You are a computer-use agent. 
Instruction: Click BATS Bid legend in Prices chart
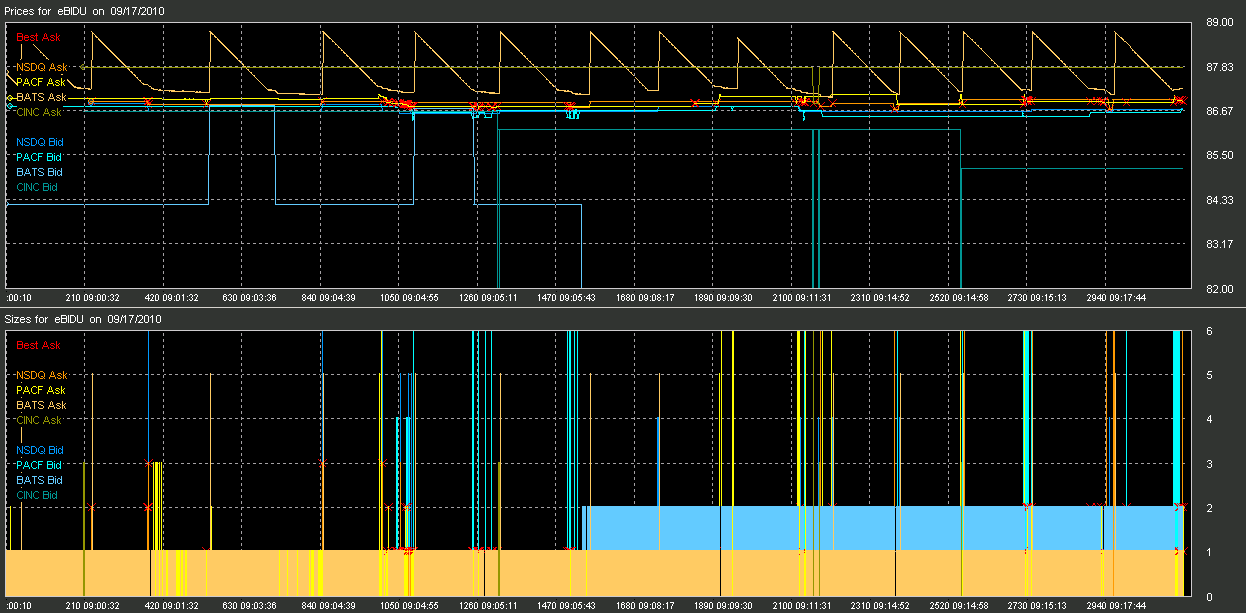(x=39, y=172)
